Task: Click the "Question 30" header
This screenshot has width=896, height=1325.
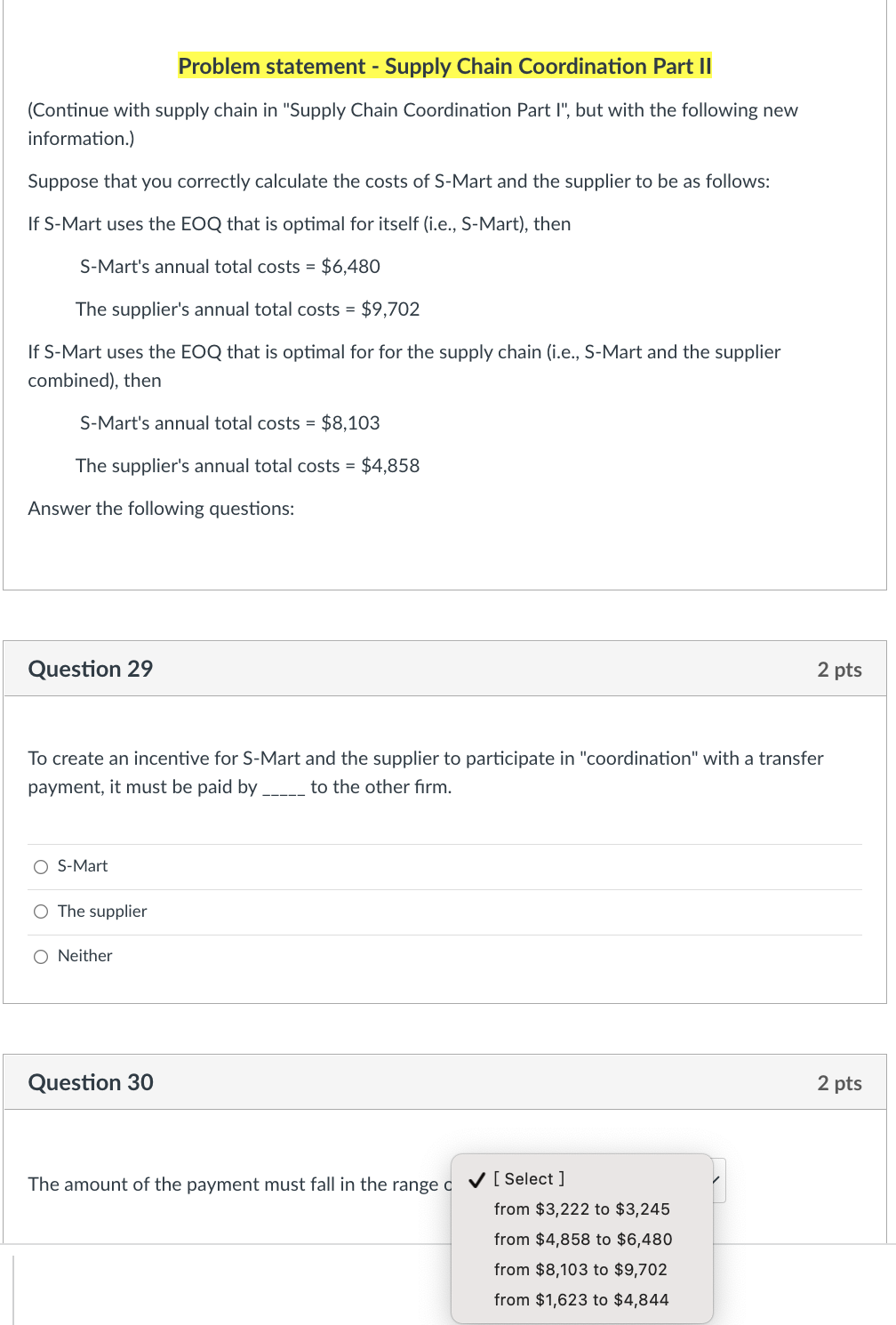Action: tap(90, 1082)
